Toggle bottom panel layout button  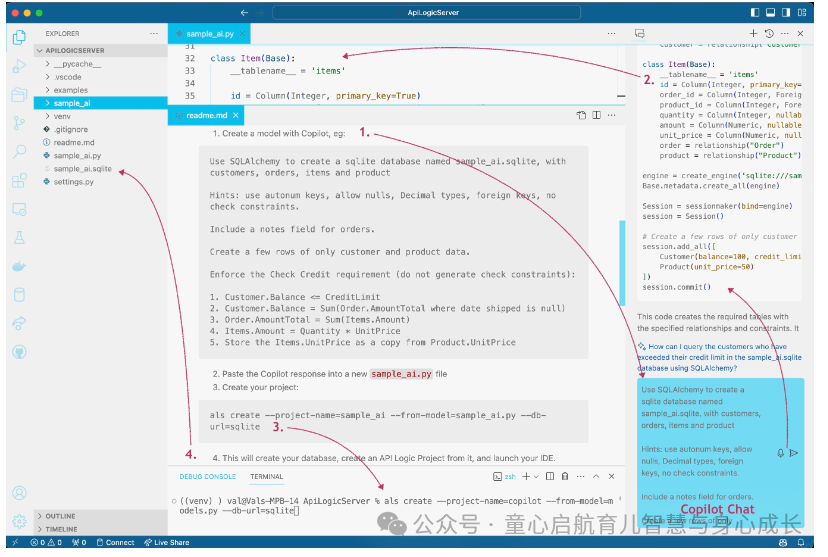click(770, 13)
